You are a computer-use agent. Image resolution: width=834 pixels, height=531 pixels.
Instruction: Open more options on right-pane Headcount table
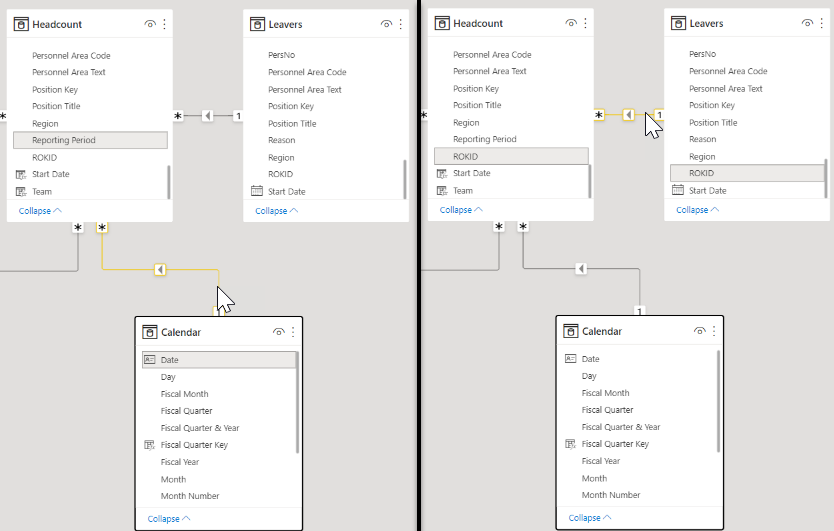tap(586, 23)
